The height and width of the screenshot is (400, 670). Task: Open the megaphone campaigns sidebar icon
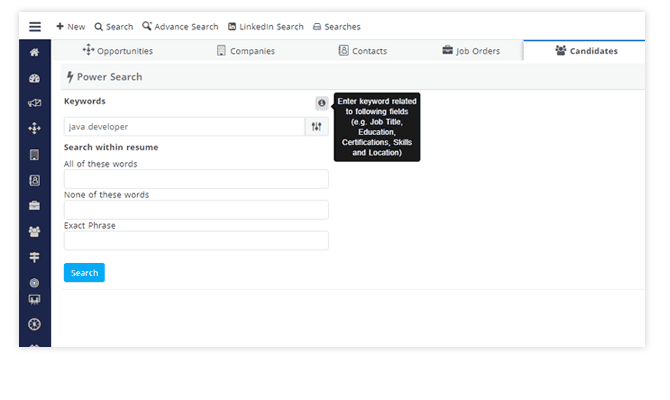(x=35, y=103)
